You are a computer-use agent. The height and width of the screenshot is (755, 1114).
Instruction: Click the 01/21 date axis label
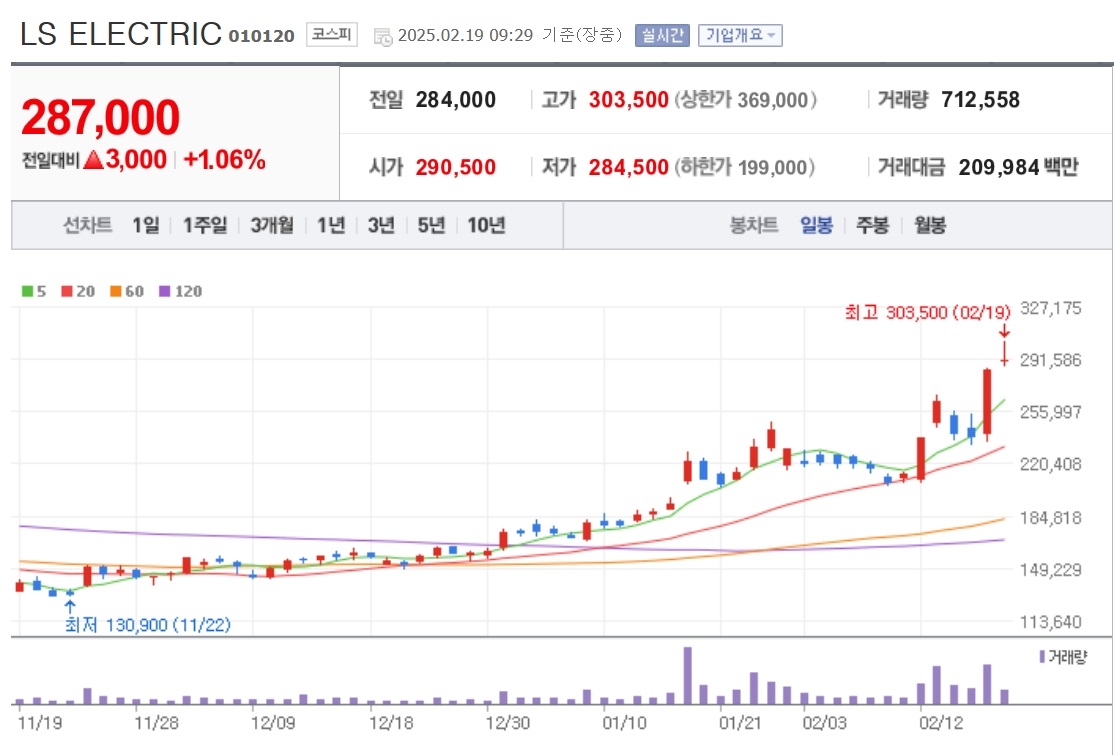pyautogui.click(x=740, y=723)
